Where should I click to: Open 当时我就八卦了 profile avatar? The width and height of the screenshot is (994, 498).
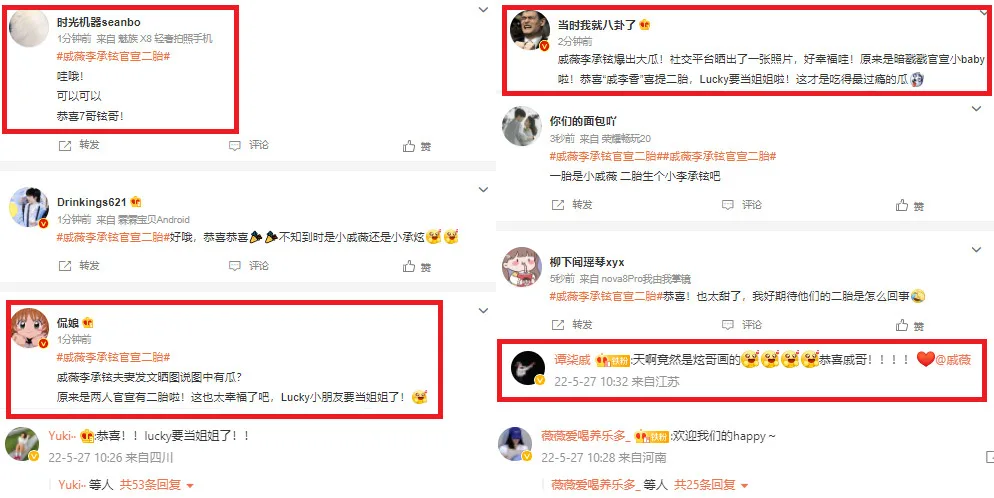pyautogui.click(x=529, y=30)
